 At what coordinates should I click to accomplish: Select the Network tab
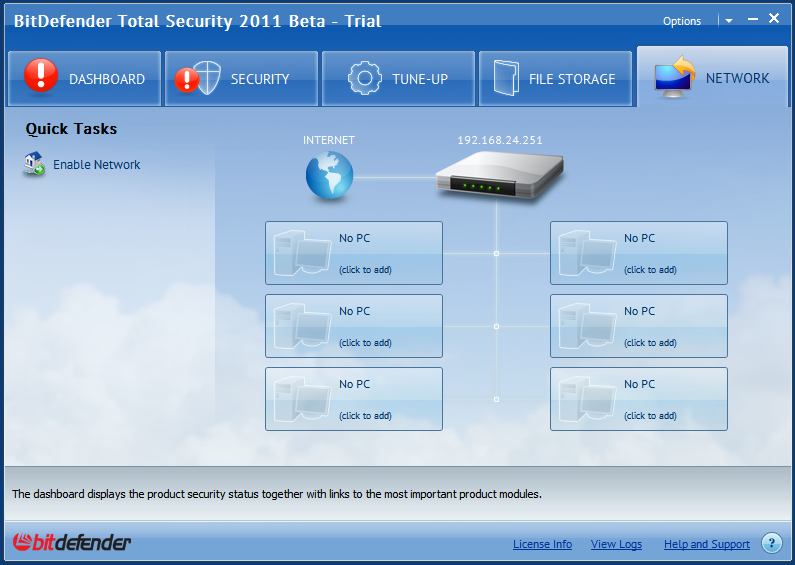712,77
